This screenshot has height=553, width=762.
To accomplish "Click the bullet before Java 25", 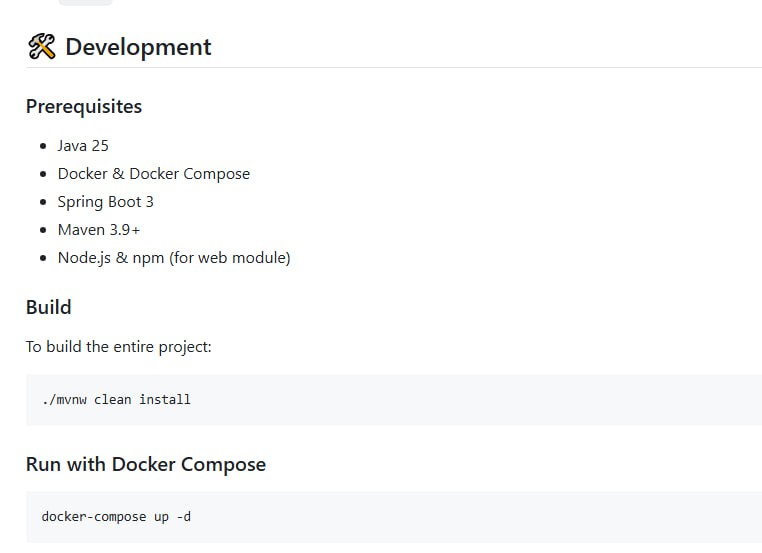I will pyautogui.click(x=43, y=146).
